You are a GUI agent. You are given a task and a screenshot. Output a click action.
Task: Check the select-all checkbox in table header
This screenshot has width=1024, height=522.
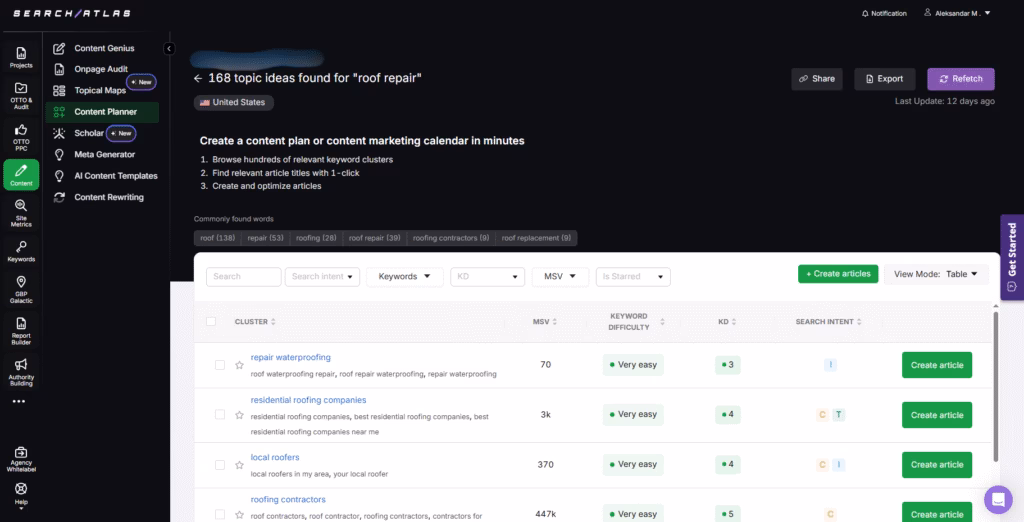pos(211,322)
